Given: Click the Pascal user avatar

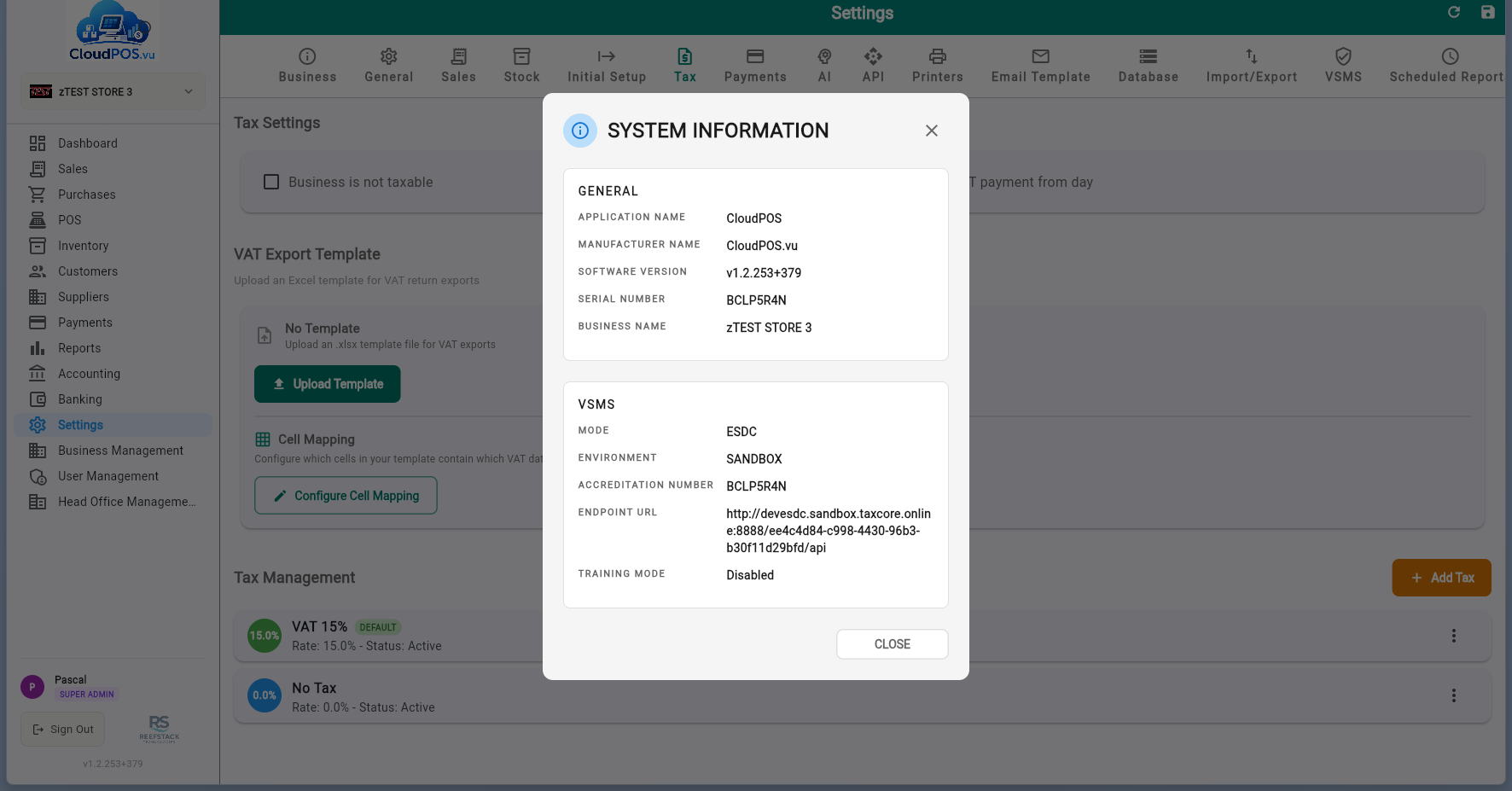Looking at the screenshot, I should 32,687.
